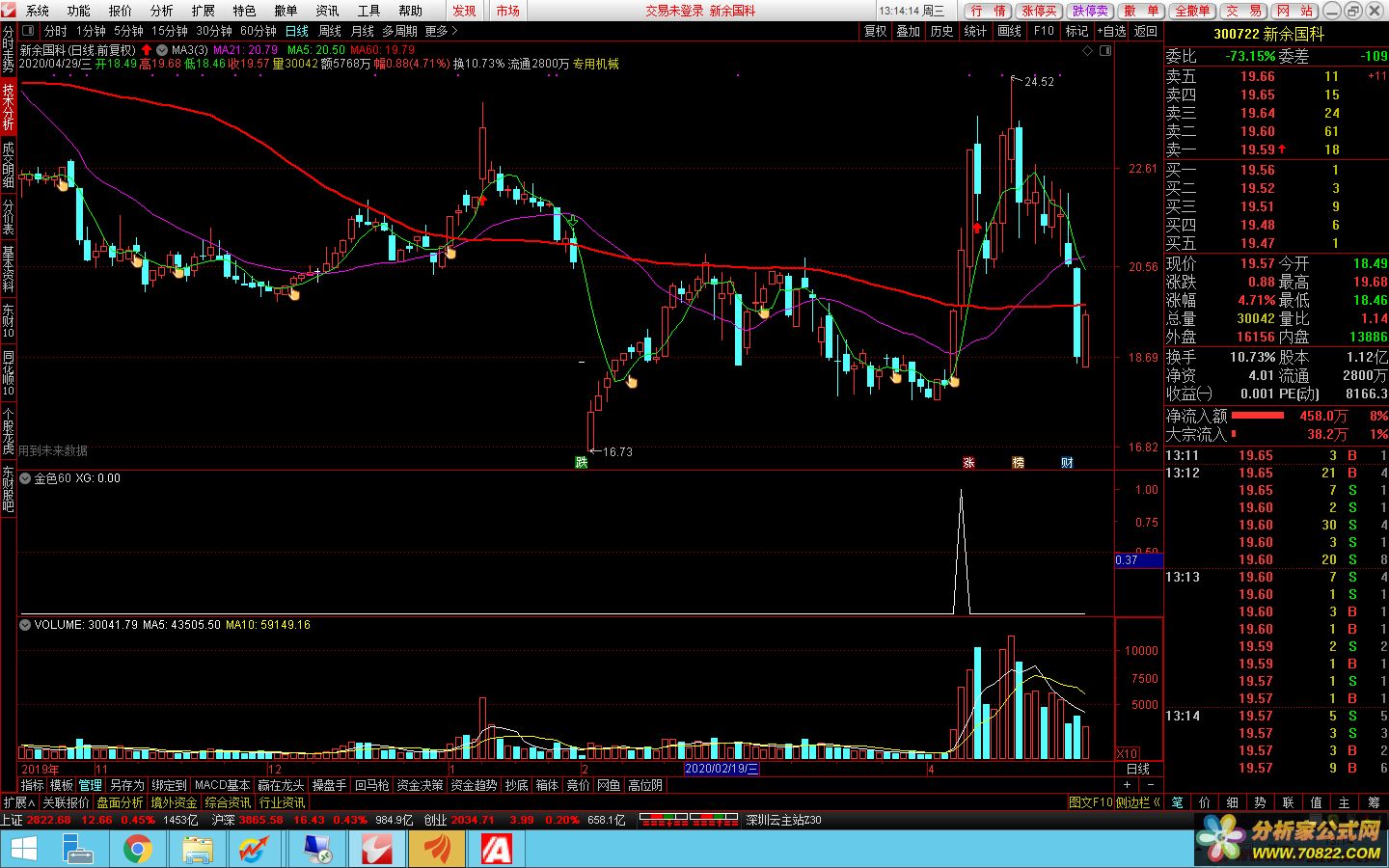The image size is (1389, 868).
Task: Open the 盘面分析 tab
Action: (120, 802)
